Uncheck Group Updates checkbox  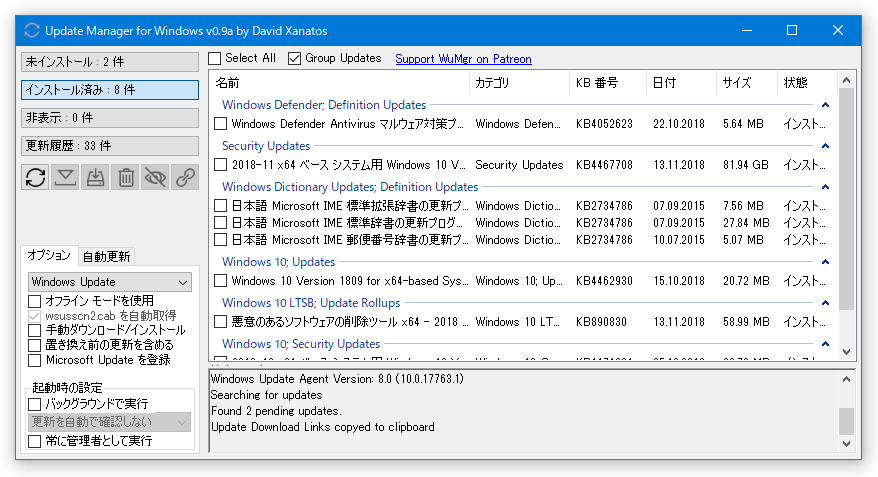[x=295, y=58]
